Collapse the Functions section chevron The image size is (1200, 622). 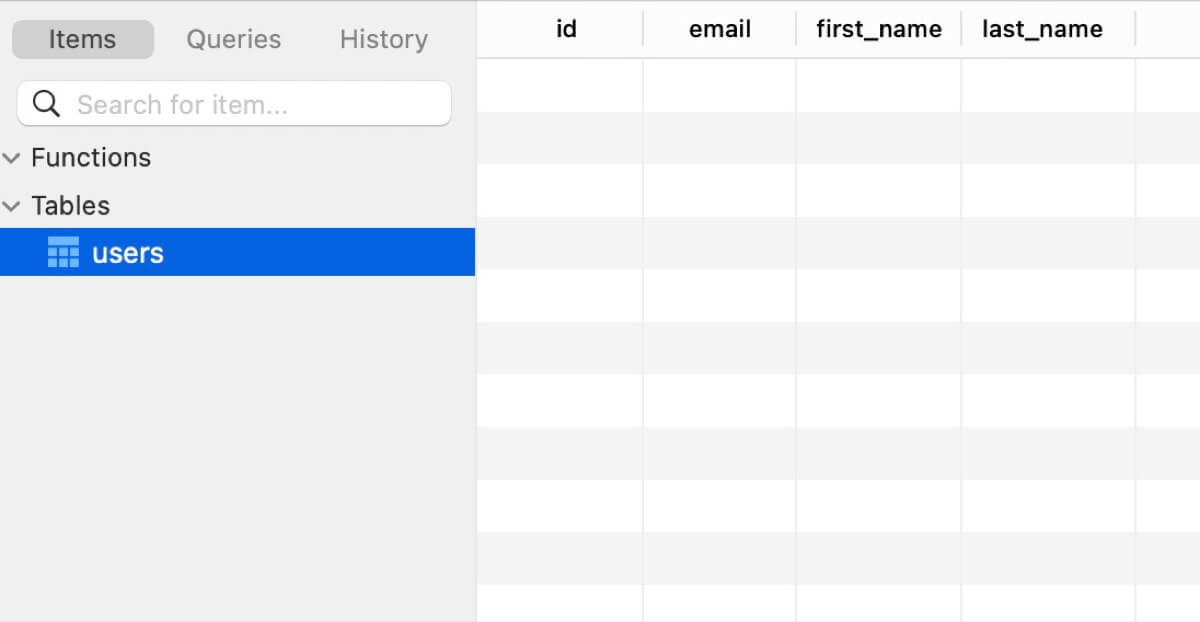(12, 158)
